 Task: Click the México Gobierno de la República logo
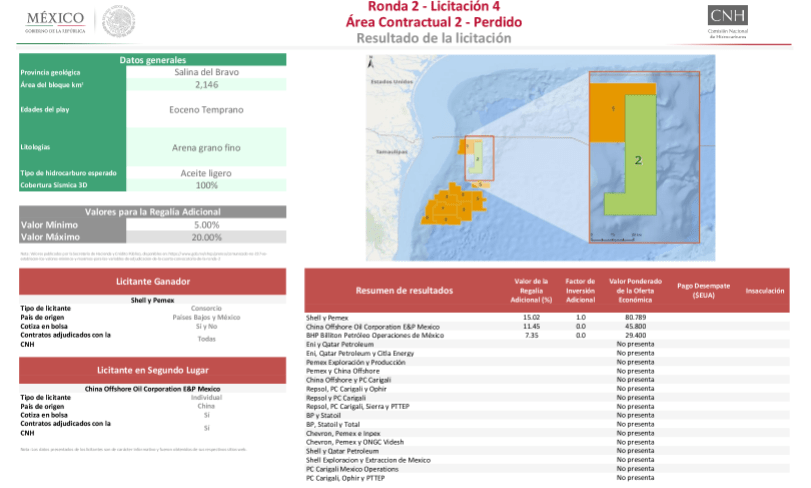pyautogui.click(x=55, y=22)
